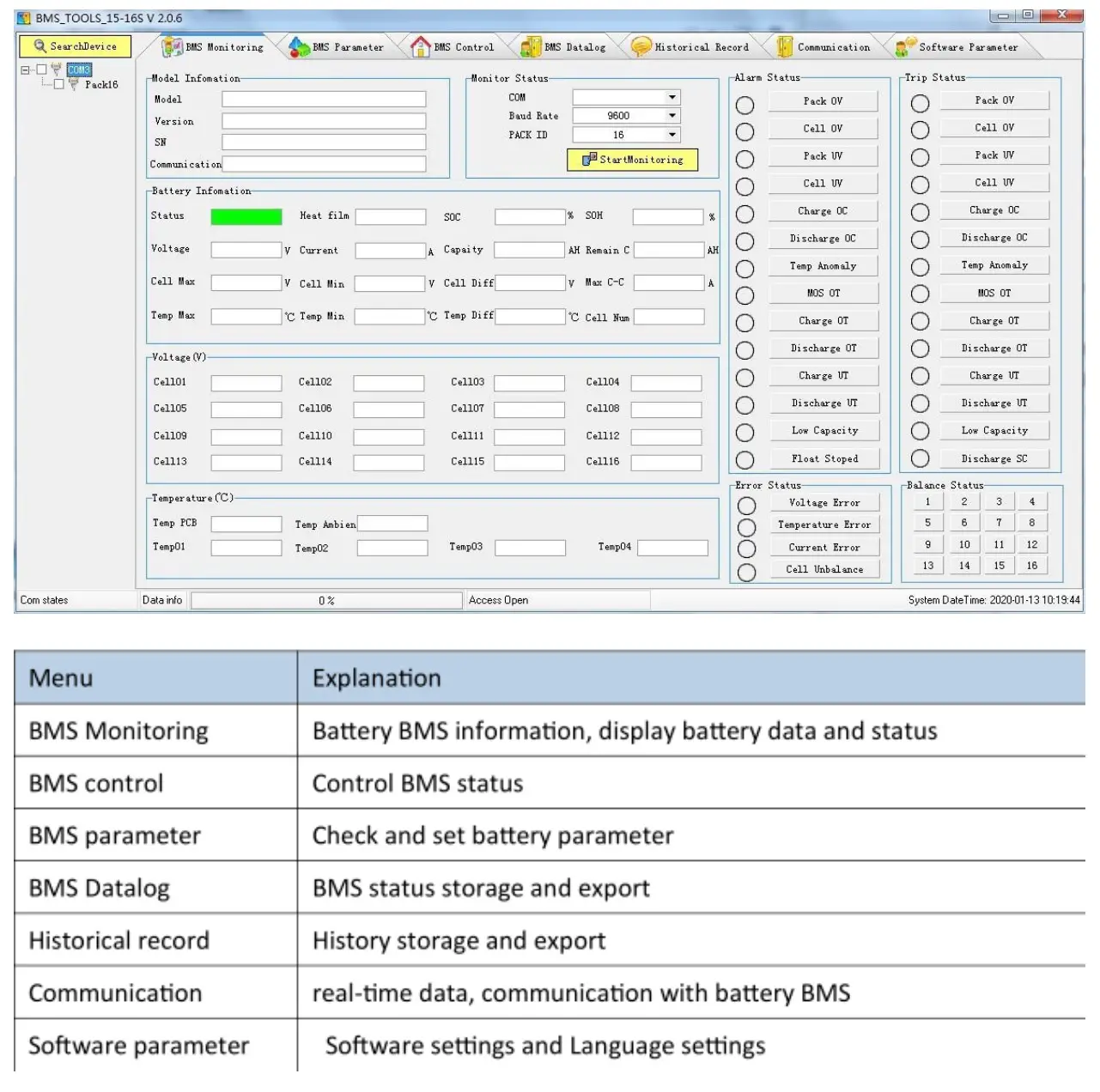Expand the Baud Rate dropdown

click(673, 116)
